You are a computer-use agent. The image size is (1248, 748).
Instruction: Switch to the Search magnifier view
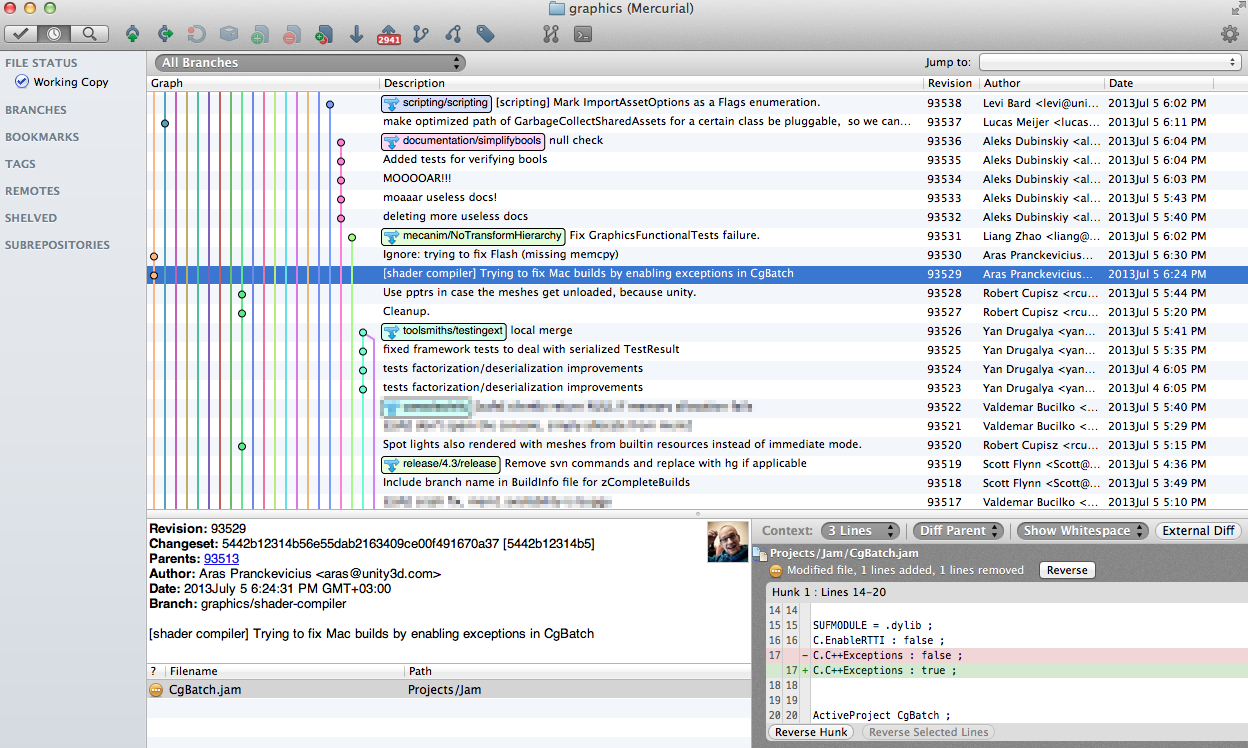point(89,34)
